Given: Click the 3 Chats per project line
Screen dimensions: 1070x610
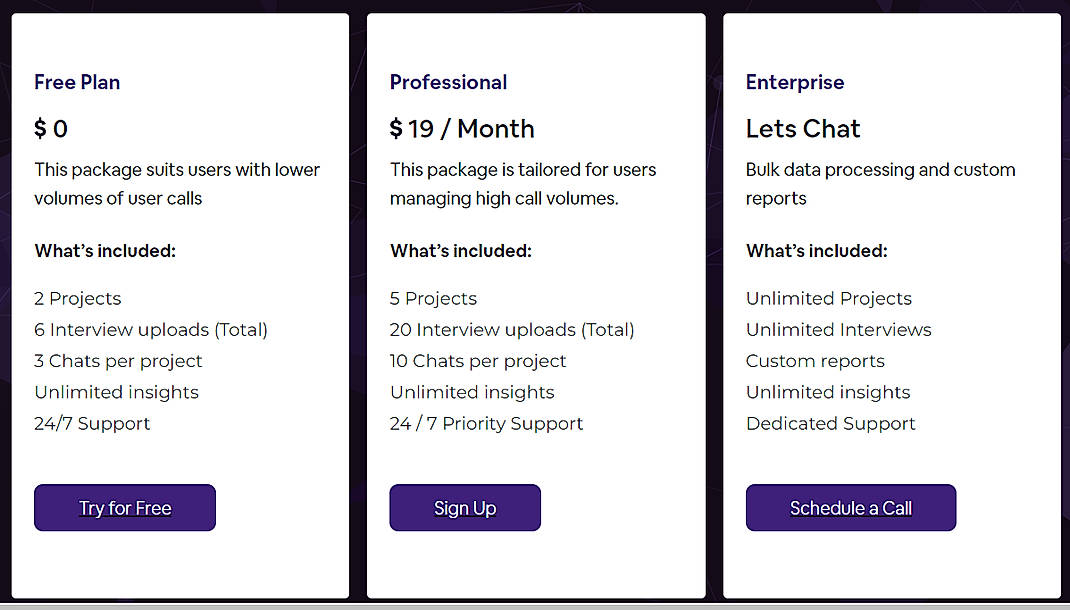Looking at the screenshot, I should point(118,361).
